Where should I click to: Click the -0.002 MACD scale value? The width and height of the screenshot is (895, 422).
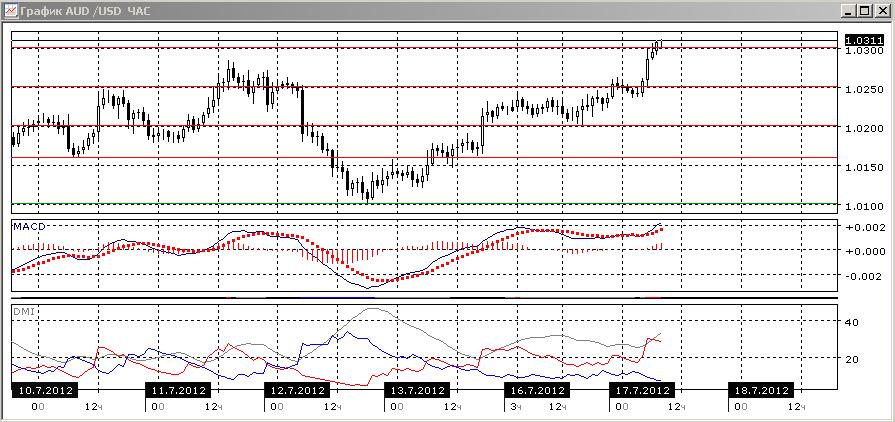[865, 276]
